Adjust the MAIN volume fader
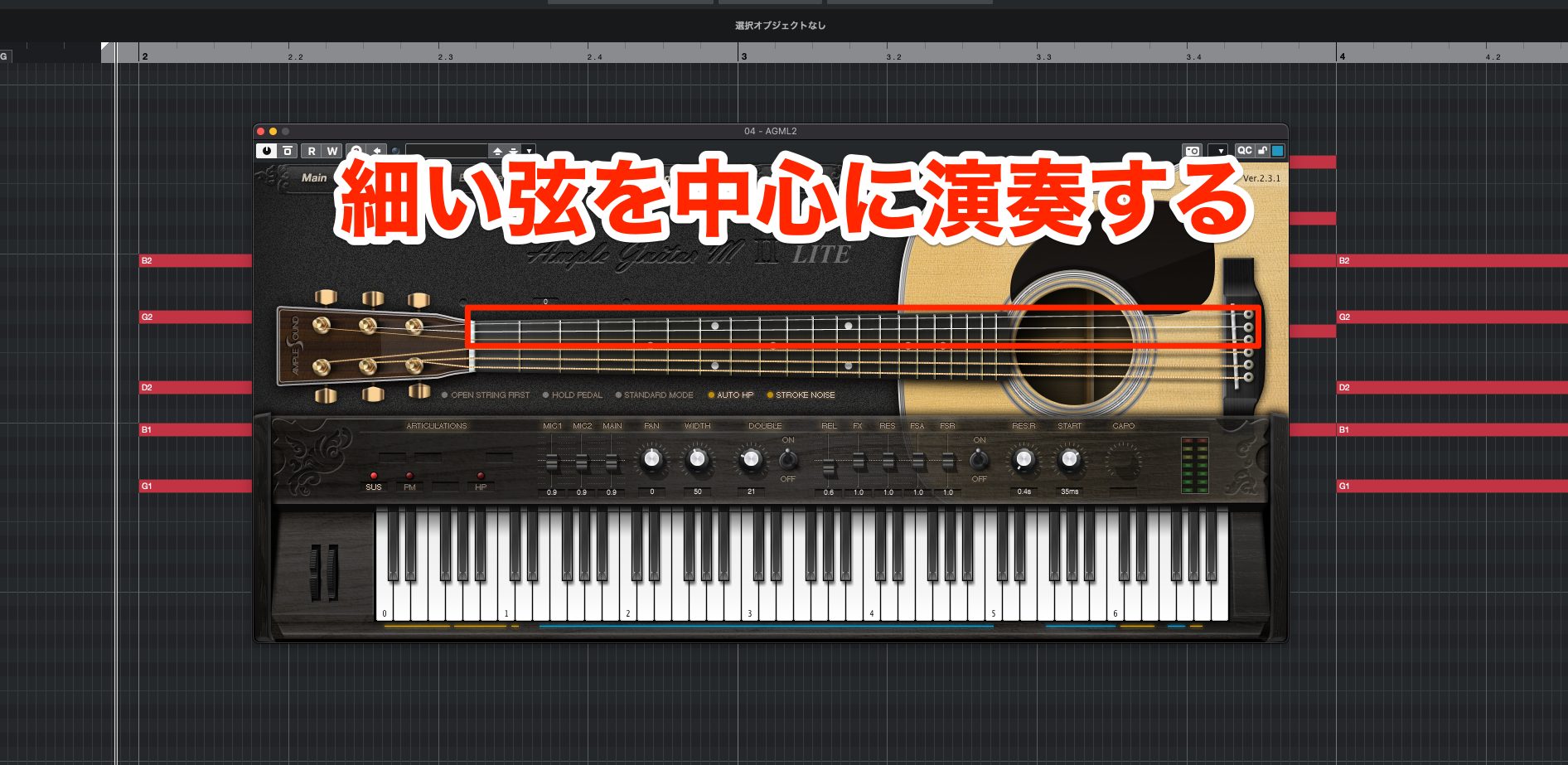The image size is (1568, 765). (612, 462)
